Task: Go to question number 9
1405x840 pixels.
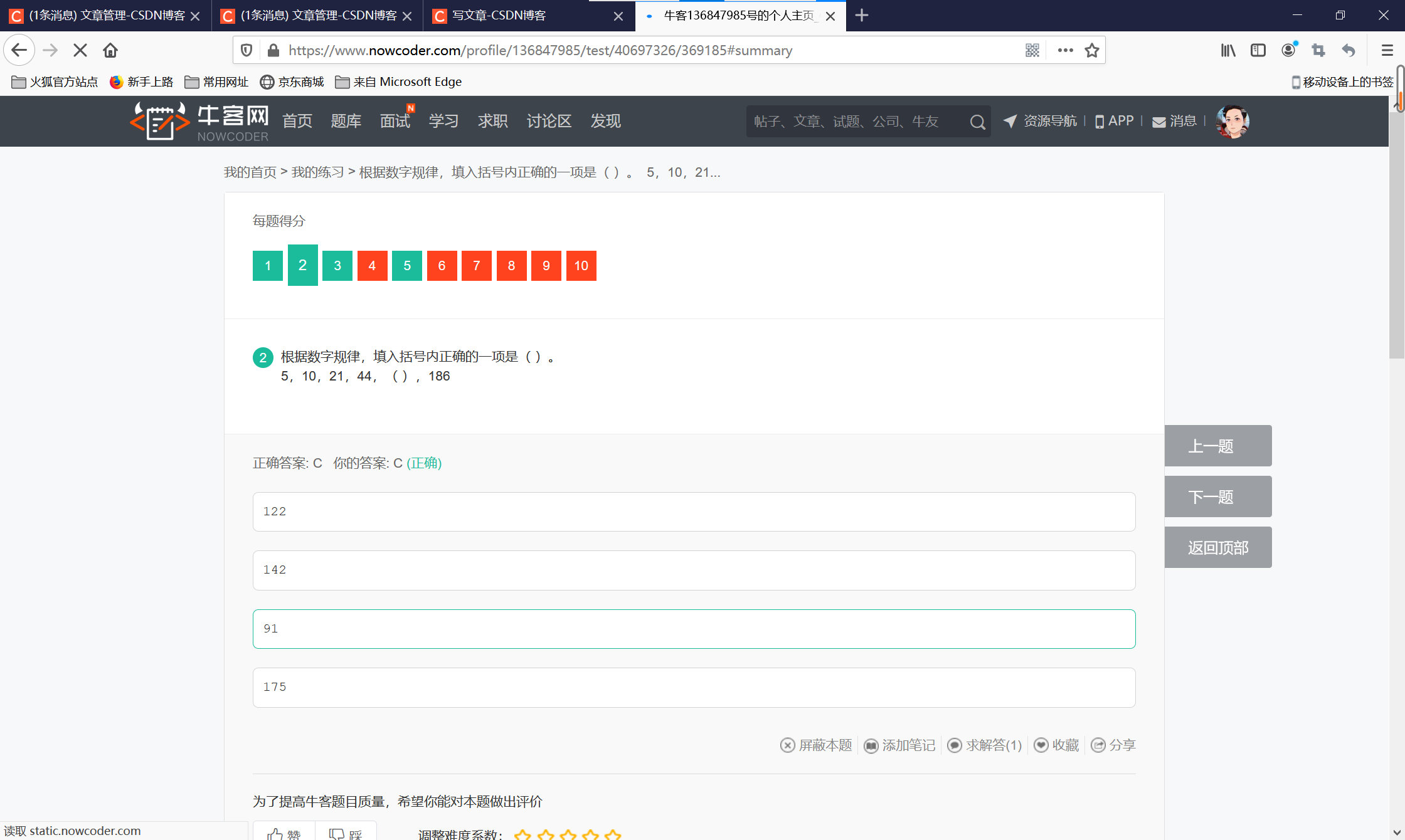Action: (x=546, y=266)
